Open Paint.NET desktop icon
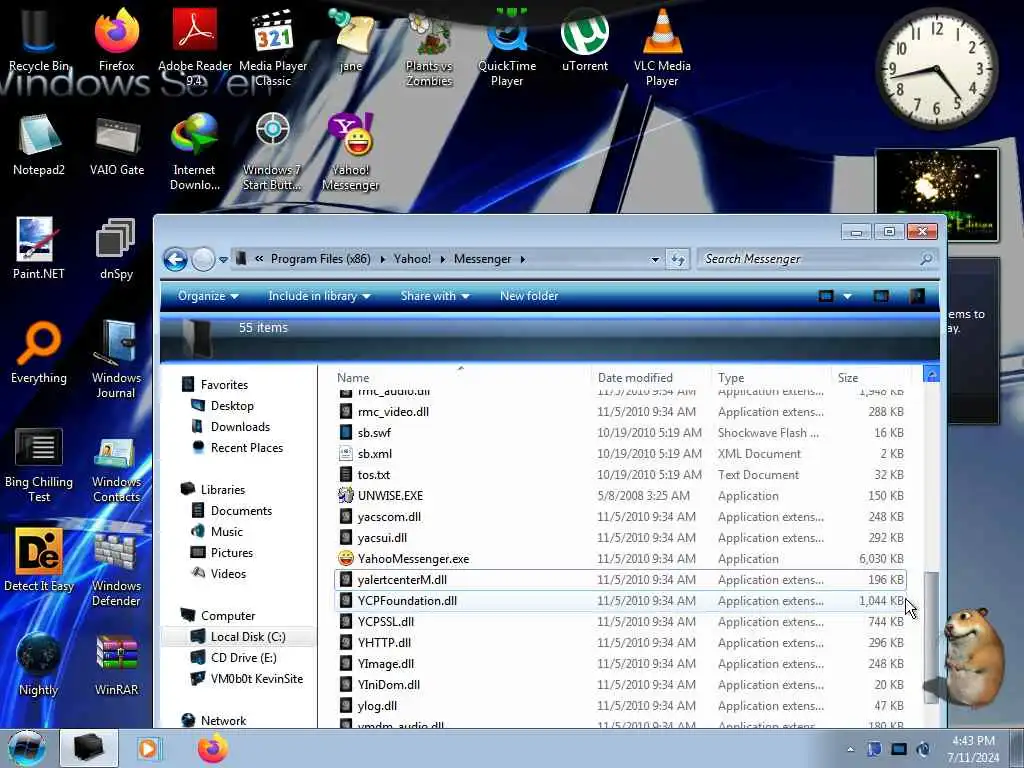 (39, 248)
